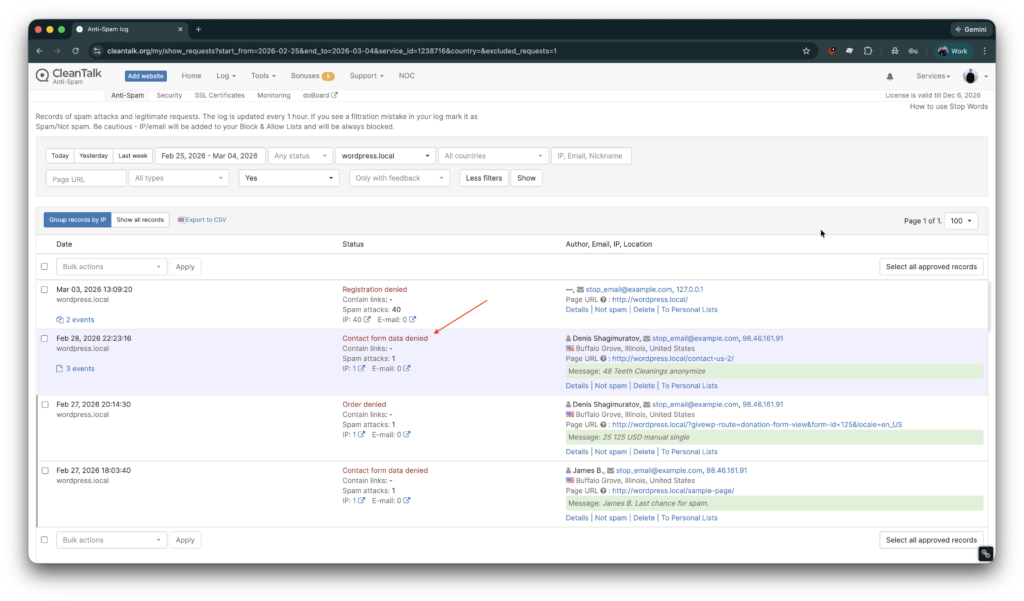Select the checkbox for the Feb 28 record
This screenshot has height=601, width=1024.
tap(44, 338)
